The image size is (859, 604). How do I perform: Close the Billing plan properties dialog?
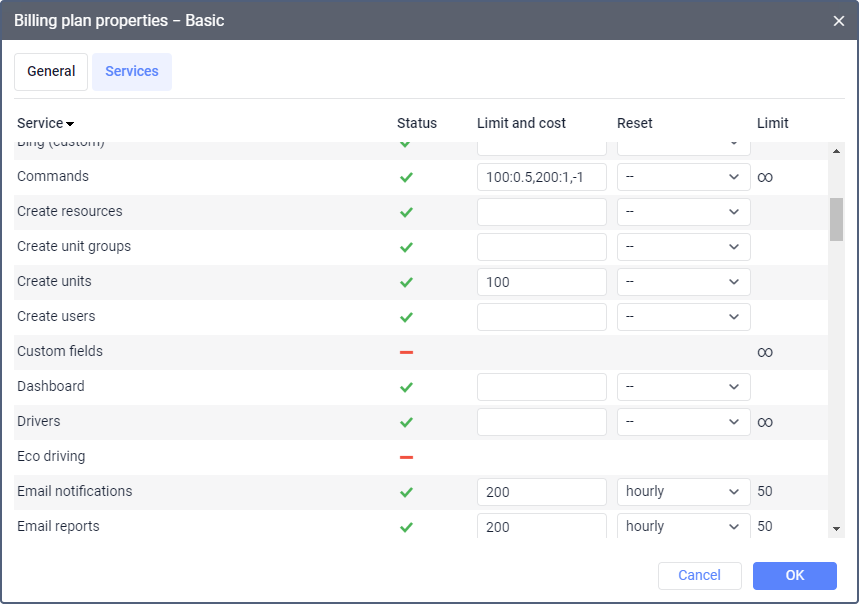click(x=838, y=21)
